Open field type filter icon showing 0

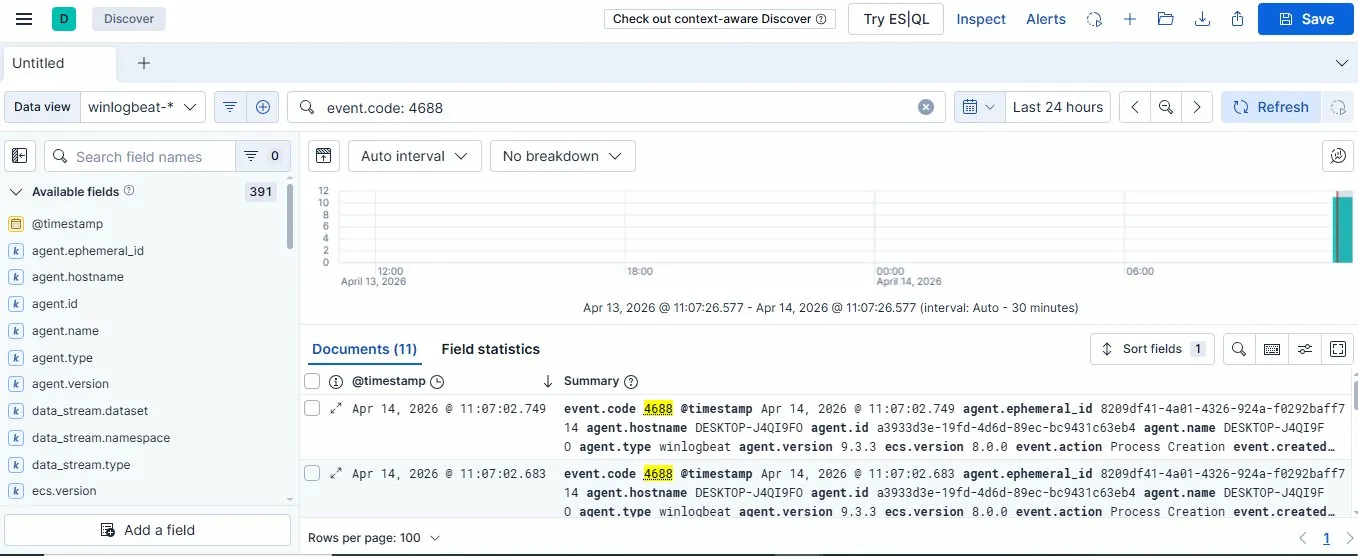[x=263, y=156]
